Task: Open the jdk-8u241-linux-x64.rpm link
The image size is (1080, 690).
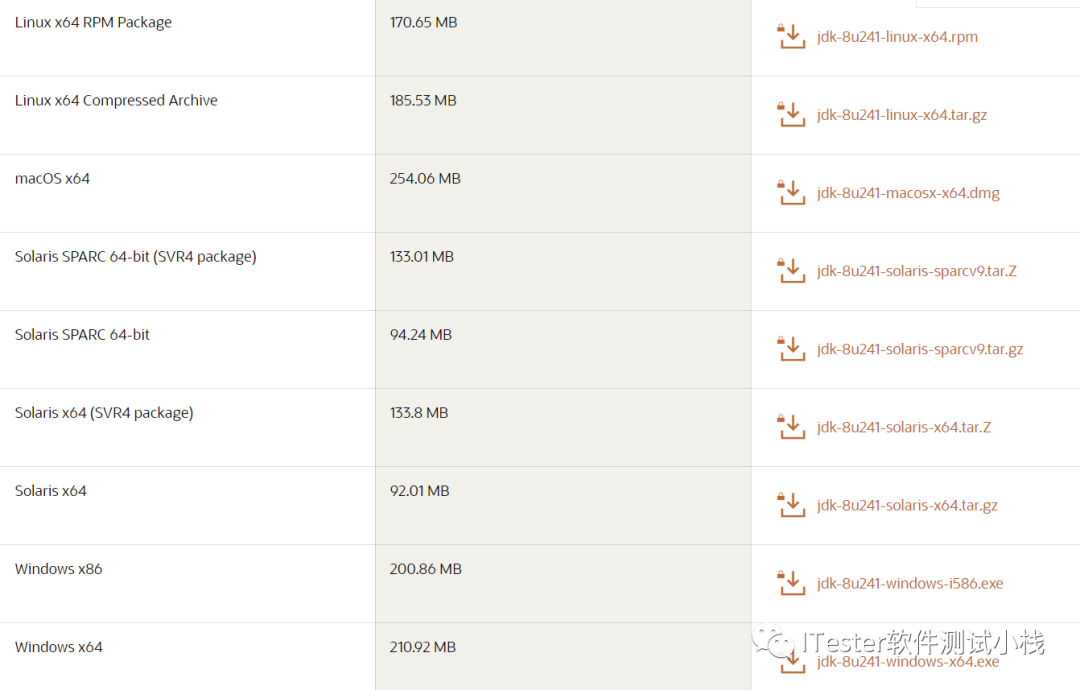Action: (x=897, y=37)
